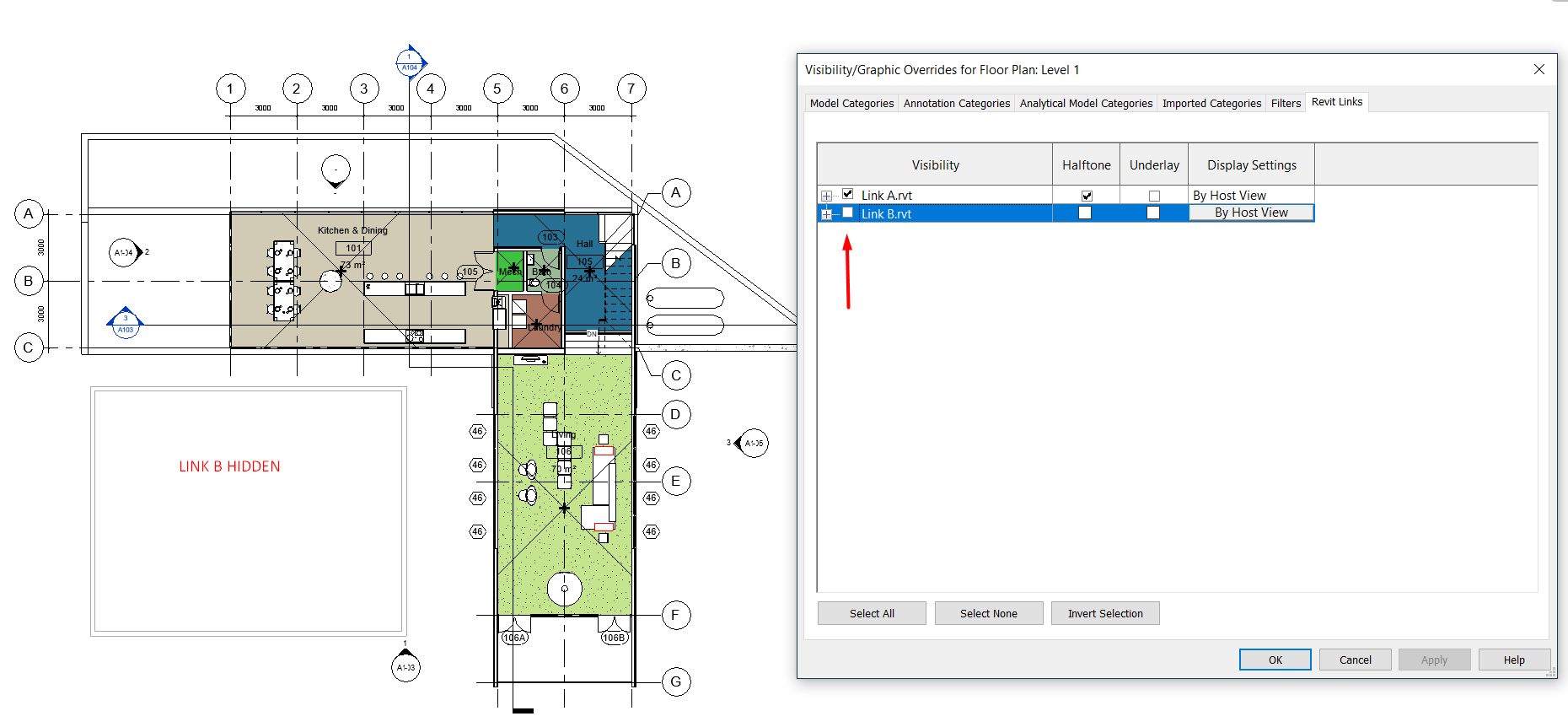This screenshot has width=1568, height=727.
Task: Select top grid bubble 2
Action: pyautogui.click(x=297, y=89)
